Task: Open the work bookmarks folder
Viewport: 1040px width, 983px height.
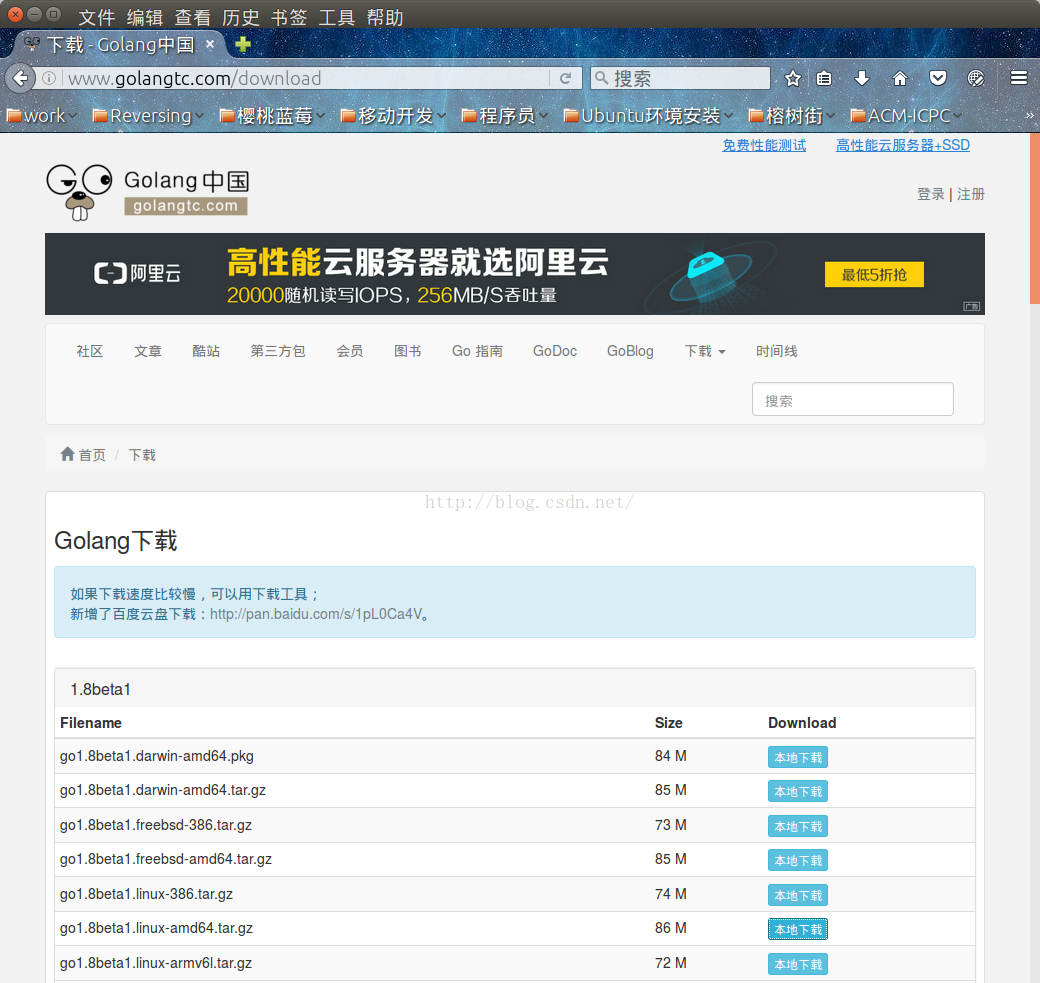Action: pos(41,115)
